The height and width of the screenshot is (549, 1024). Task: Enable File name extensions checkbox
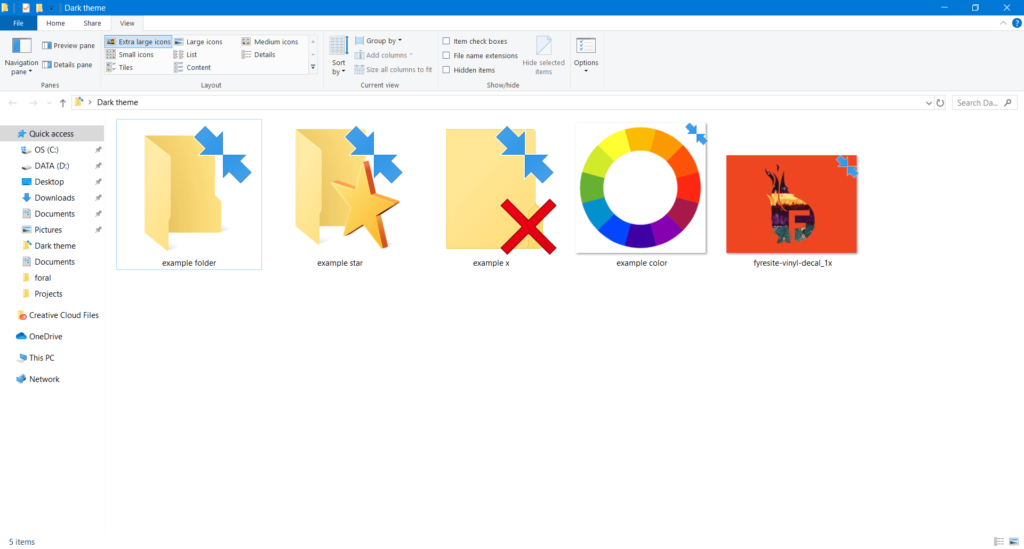point(446,55)
